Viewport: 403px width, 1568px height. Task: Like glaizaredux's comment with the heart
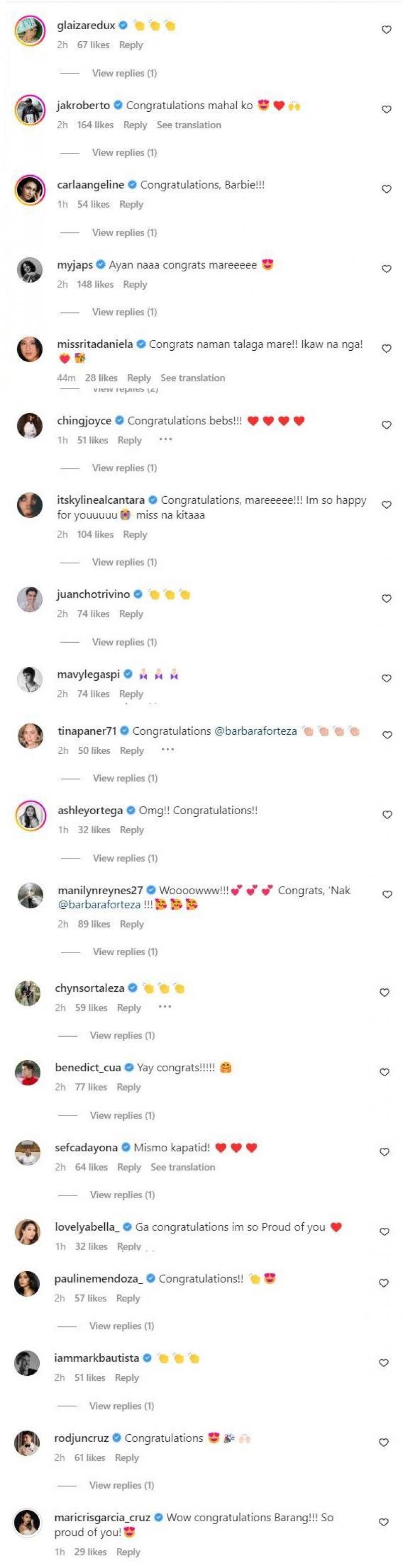tap(386, 29)
